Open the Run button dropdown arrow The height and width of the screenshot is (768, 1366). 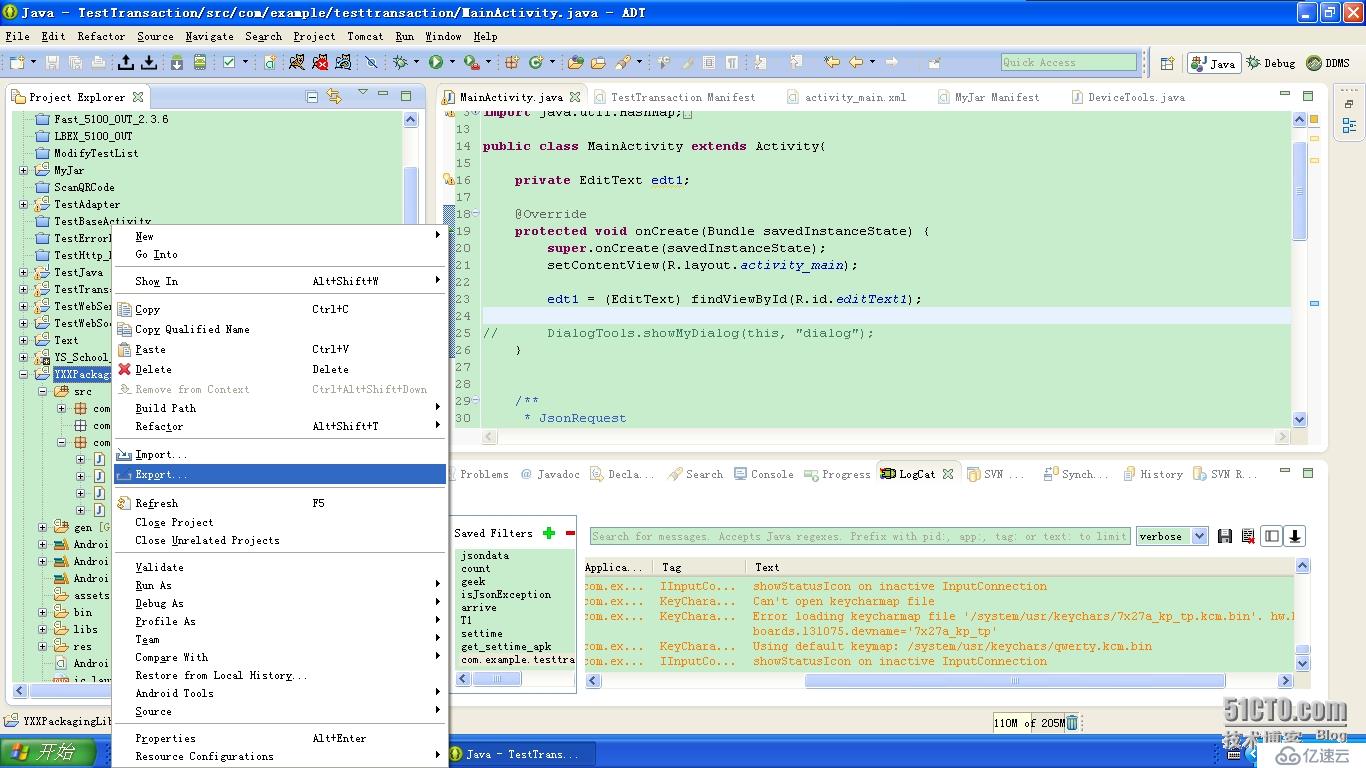[x=452, y=62]
